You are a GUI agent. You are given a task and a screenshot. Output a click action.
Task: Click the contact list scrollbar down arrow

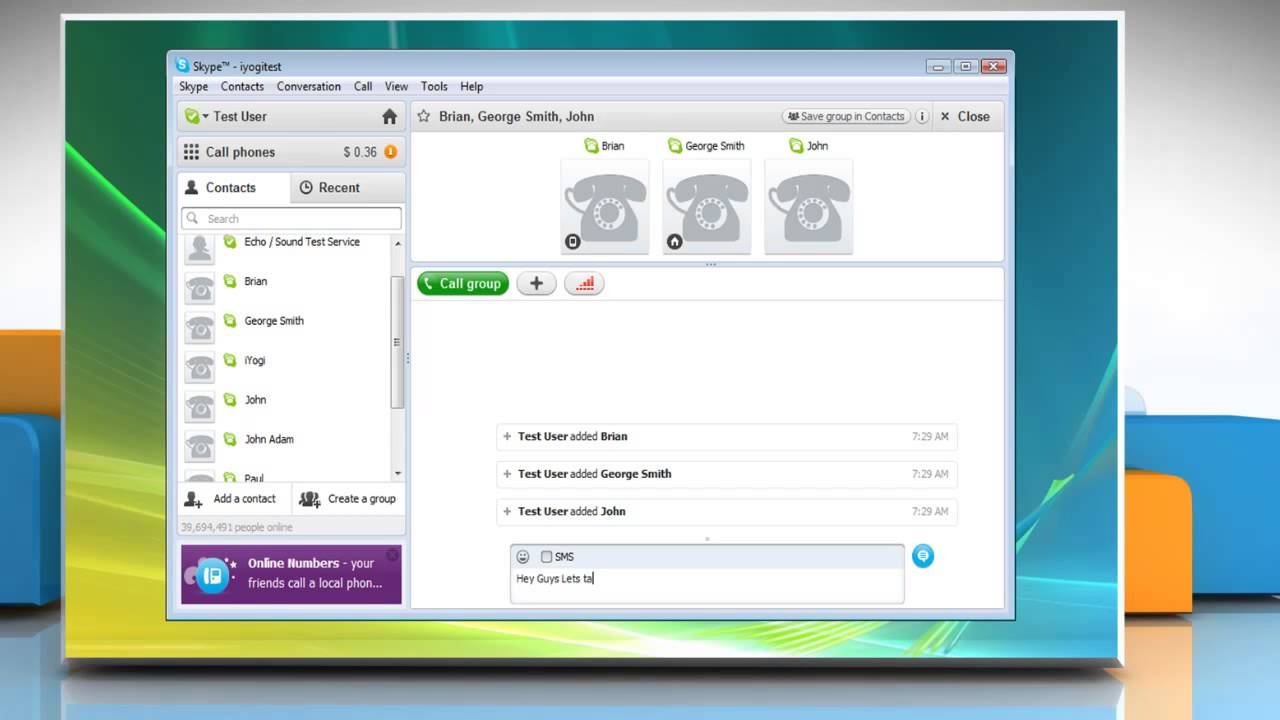[x=398, y=473]
